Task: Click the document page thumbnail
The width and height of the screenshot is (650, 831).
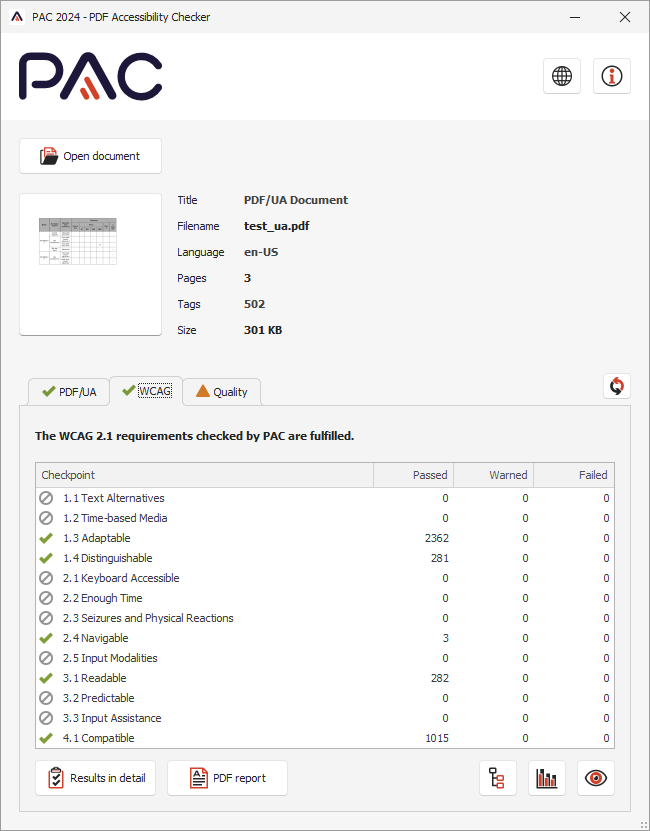Action: 90,264
